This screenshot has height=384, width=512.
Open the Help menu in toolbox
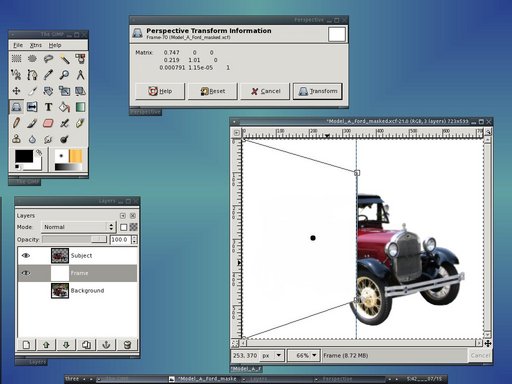[x=55, y=45]
